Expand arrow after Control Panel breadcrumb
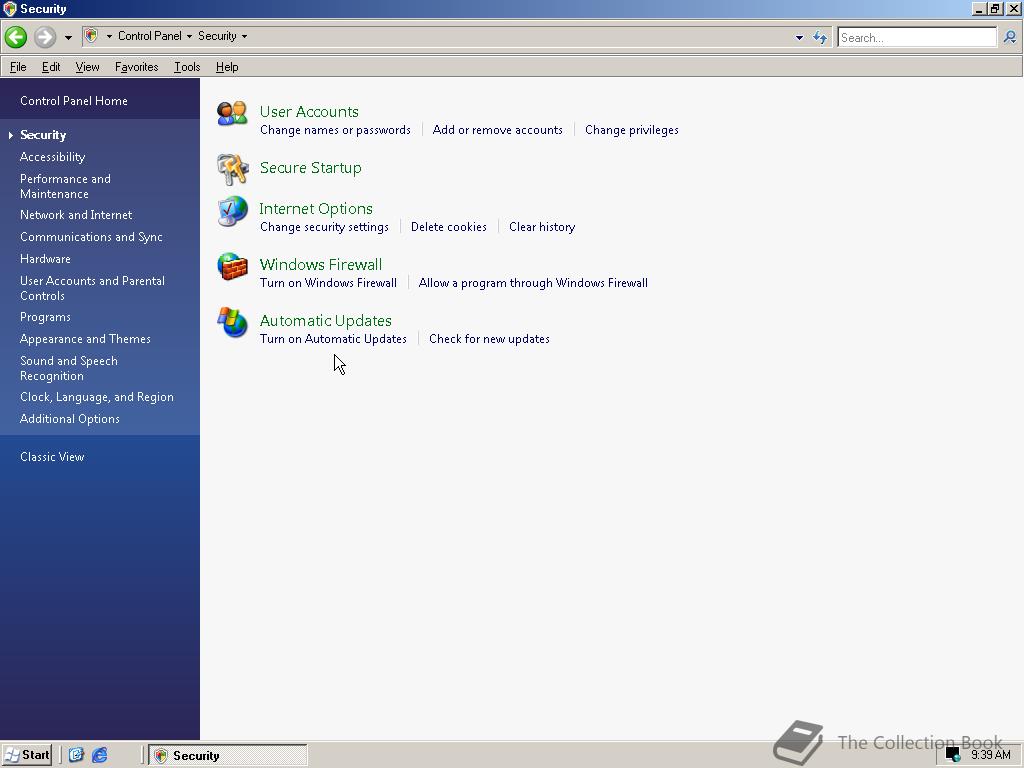1024x768 pixels. 189,37
